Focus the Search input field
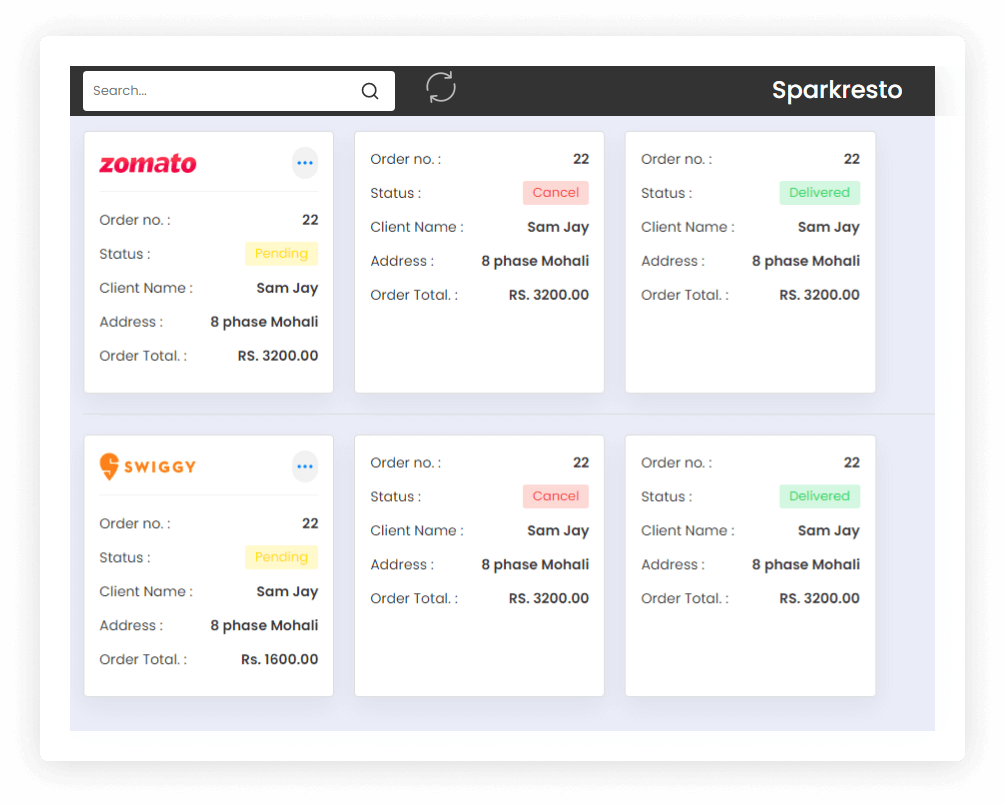This screenshot has height=805, width=1005. (238, 91)
